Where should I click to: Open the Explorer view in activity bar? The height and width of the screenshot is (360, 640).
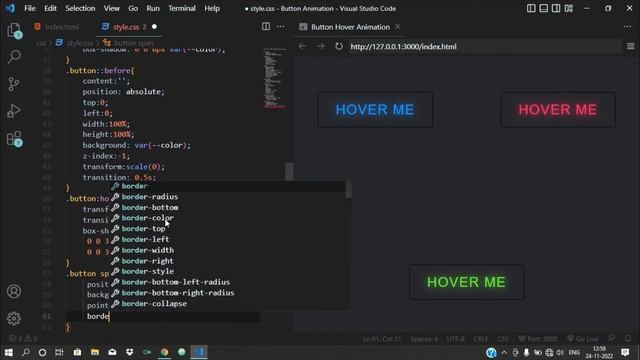[x=14, y=30]
